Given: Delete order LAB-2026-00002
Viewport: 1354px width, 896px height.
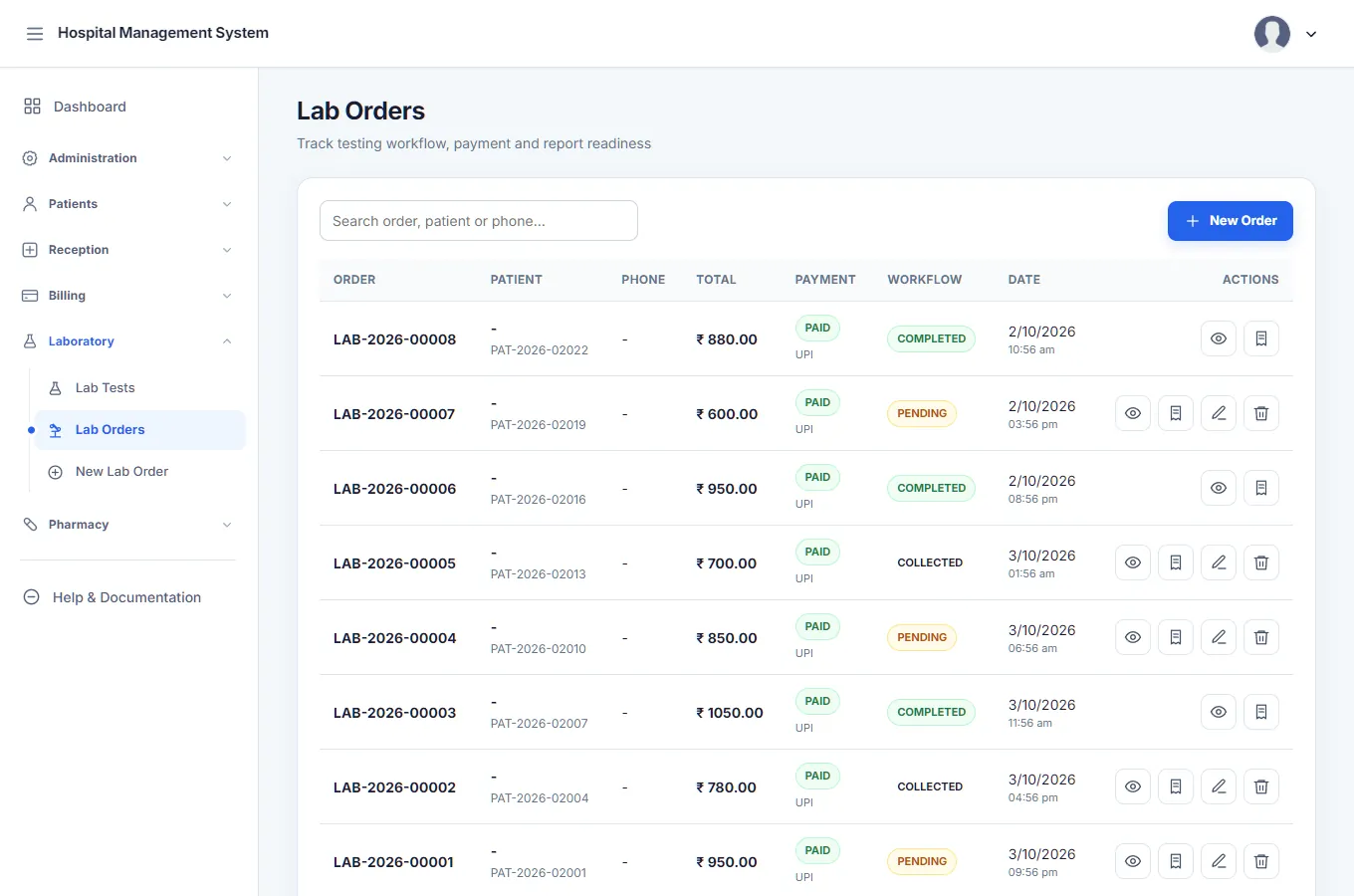Looking at the screenshot, I should pyautogui.click(x=1261, y=786).
